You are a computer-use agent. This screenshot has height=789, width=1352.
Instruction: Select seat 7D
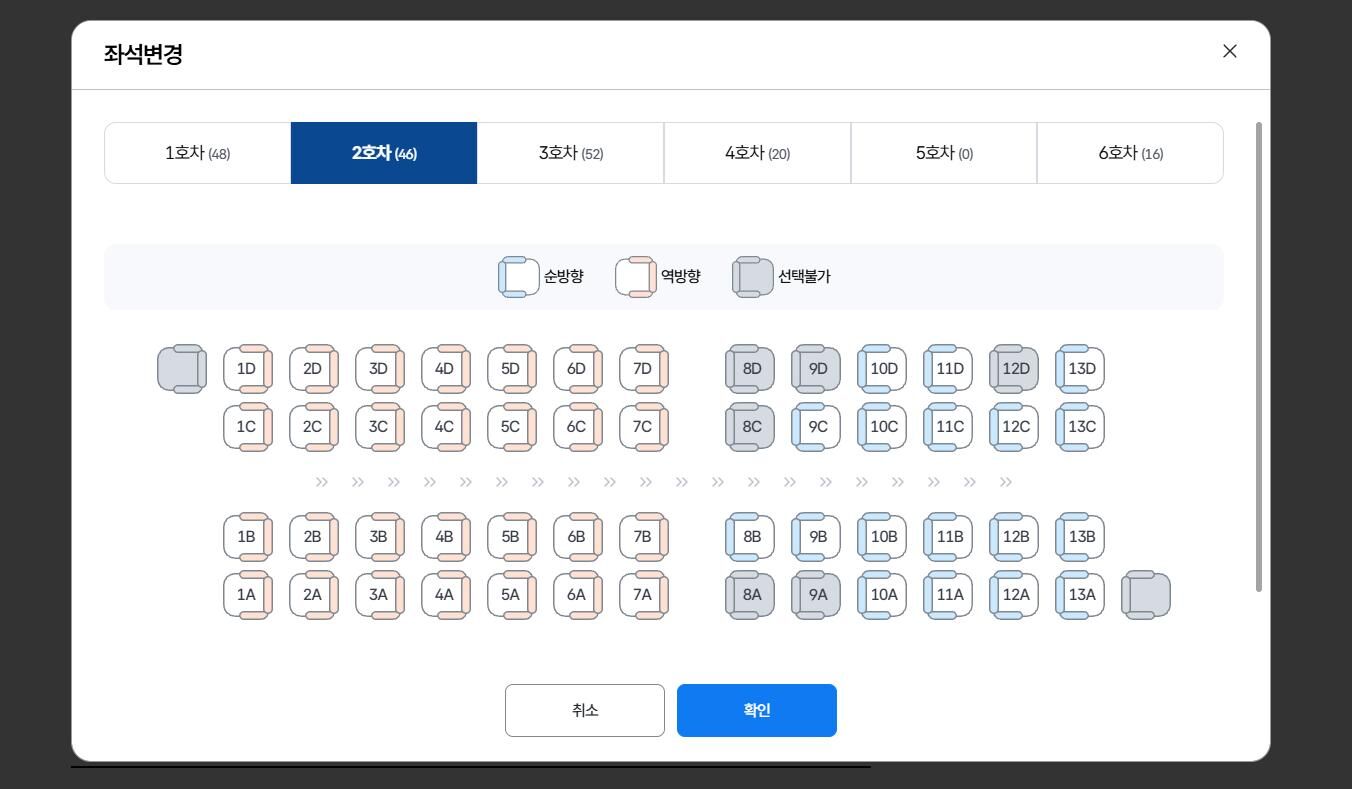[643, 369]
